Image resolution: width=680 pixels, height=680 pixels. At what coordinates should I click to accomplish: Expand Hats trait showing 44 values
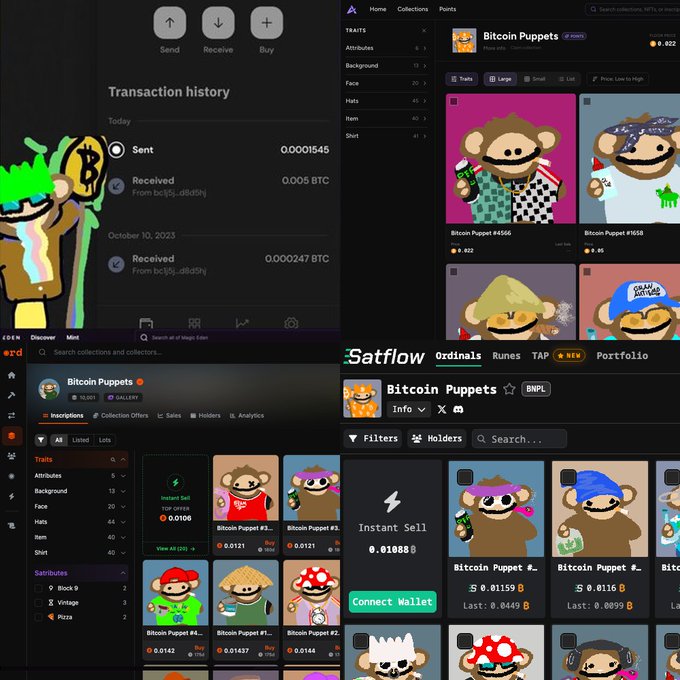[80, 522]
